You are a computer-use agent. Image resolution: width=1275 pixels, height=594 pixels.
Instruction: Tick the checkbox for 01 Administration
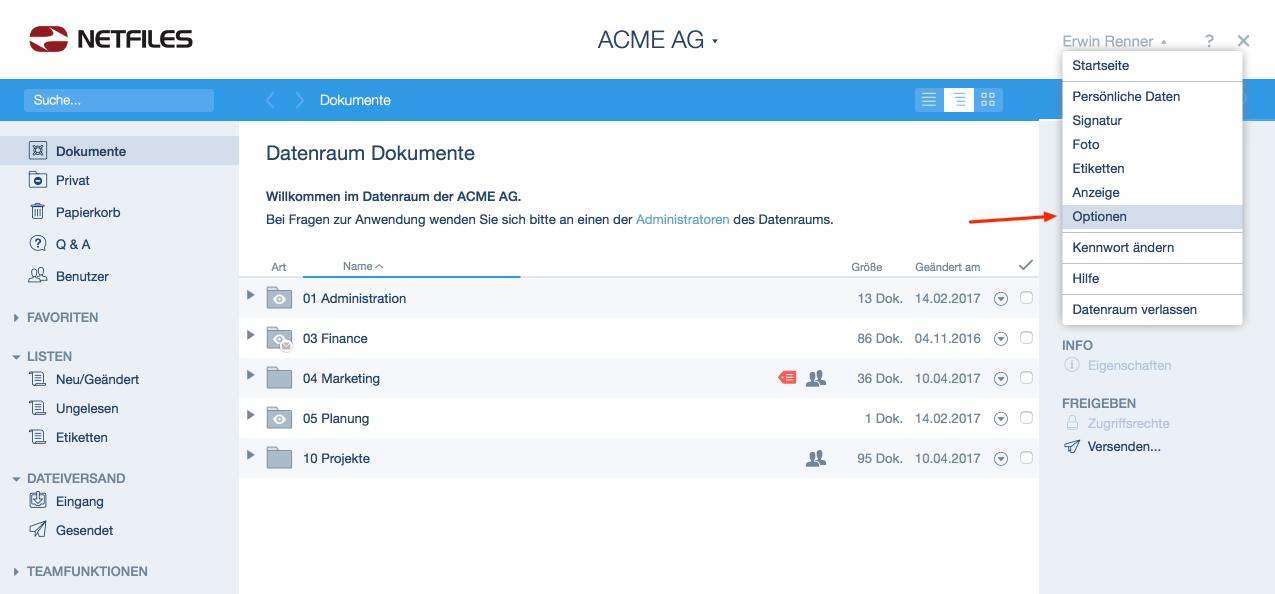click(1026, 298)
